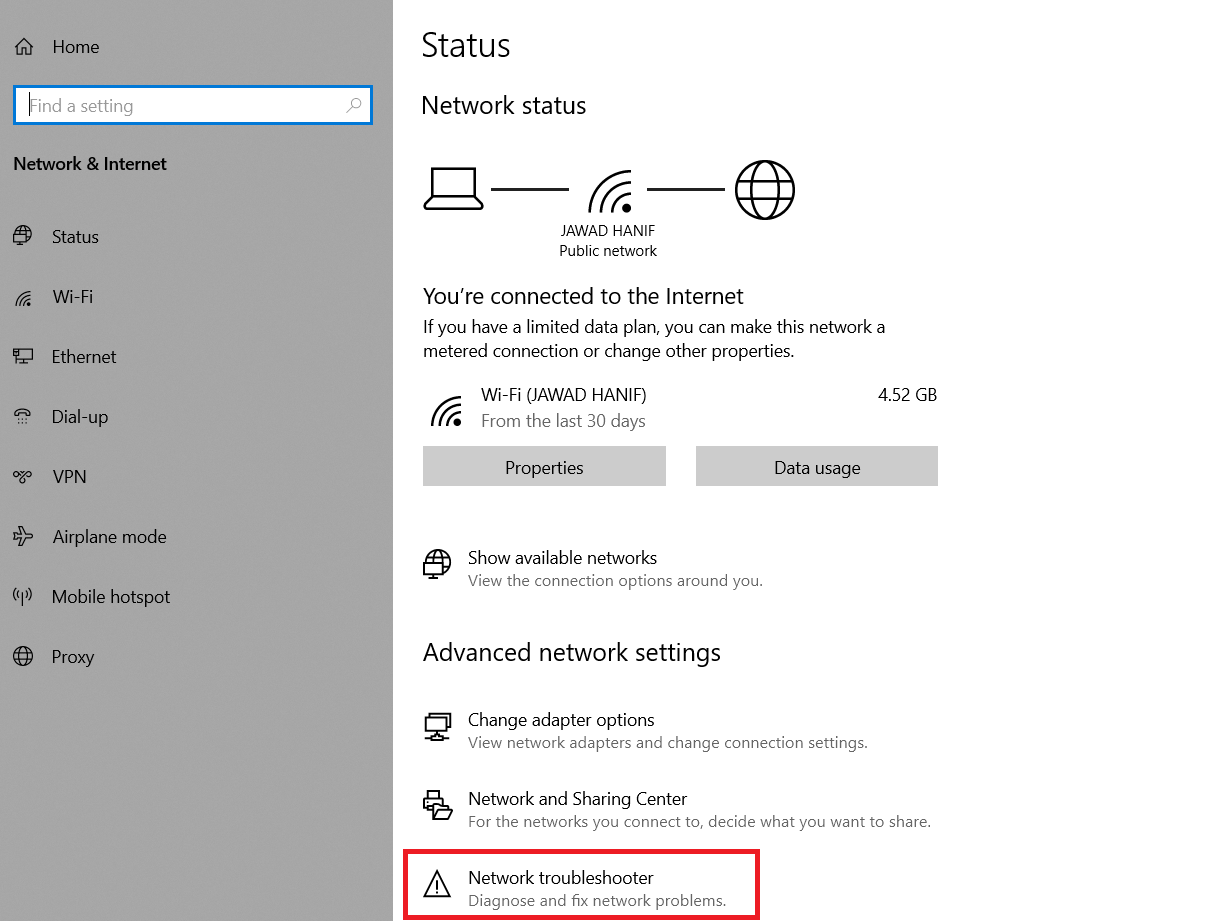Click the Public network label

(x=608, y=251)
